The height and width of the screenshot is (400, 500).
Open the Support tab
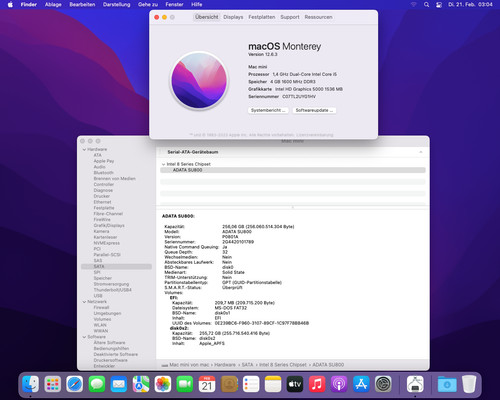click(x=290, y=17)
